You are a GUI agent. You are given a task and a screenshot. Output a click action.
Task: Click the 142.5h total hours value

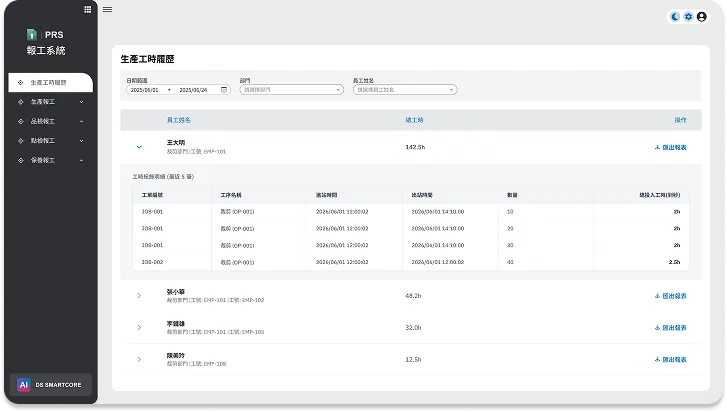(x=415, y=147)
